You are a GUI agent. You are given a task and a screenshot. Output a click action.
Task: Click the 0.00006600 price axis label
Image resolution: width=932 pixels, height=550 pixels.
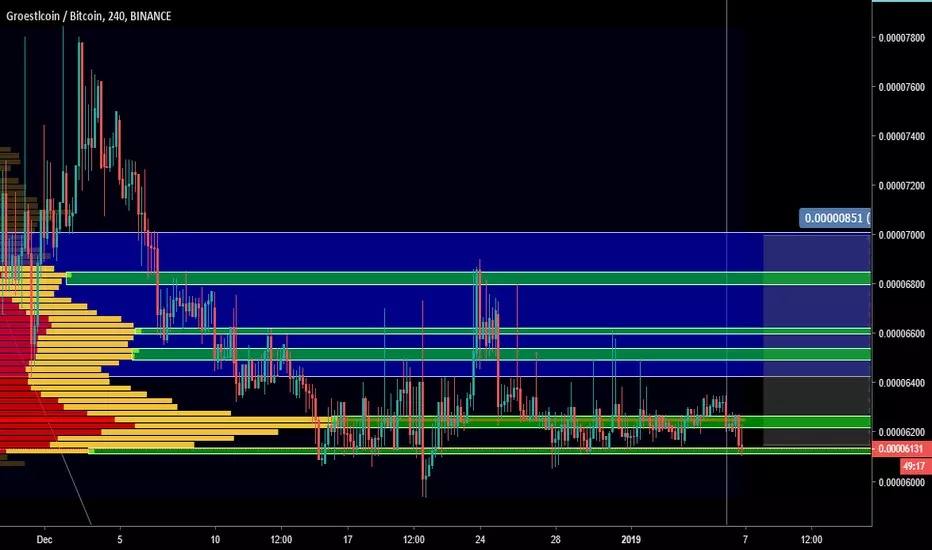tap(902, 334)
